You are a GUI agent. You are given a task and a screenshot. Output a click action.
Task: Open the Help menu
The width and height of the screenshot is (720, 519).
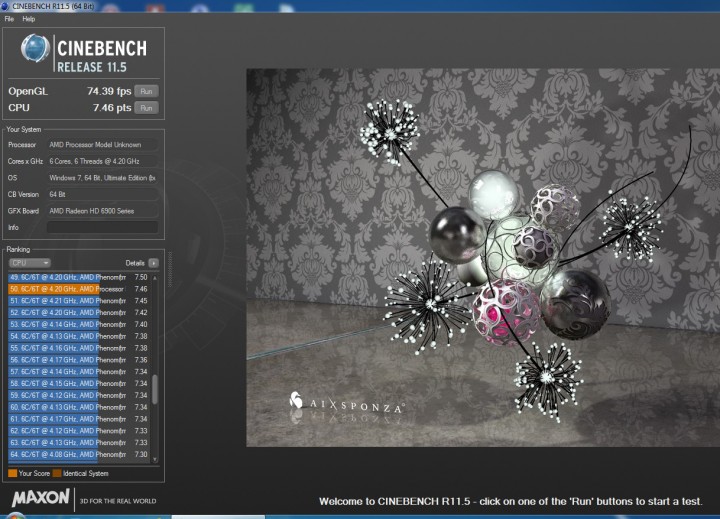[x=28, y=19]
